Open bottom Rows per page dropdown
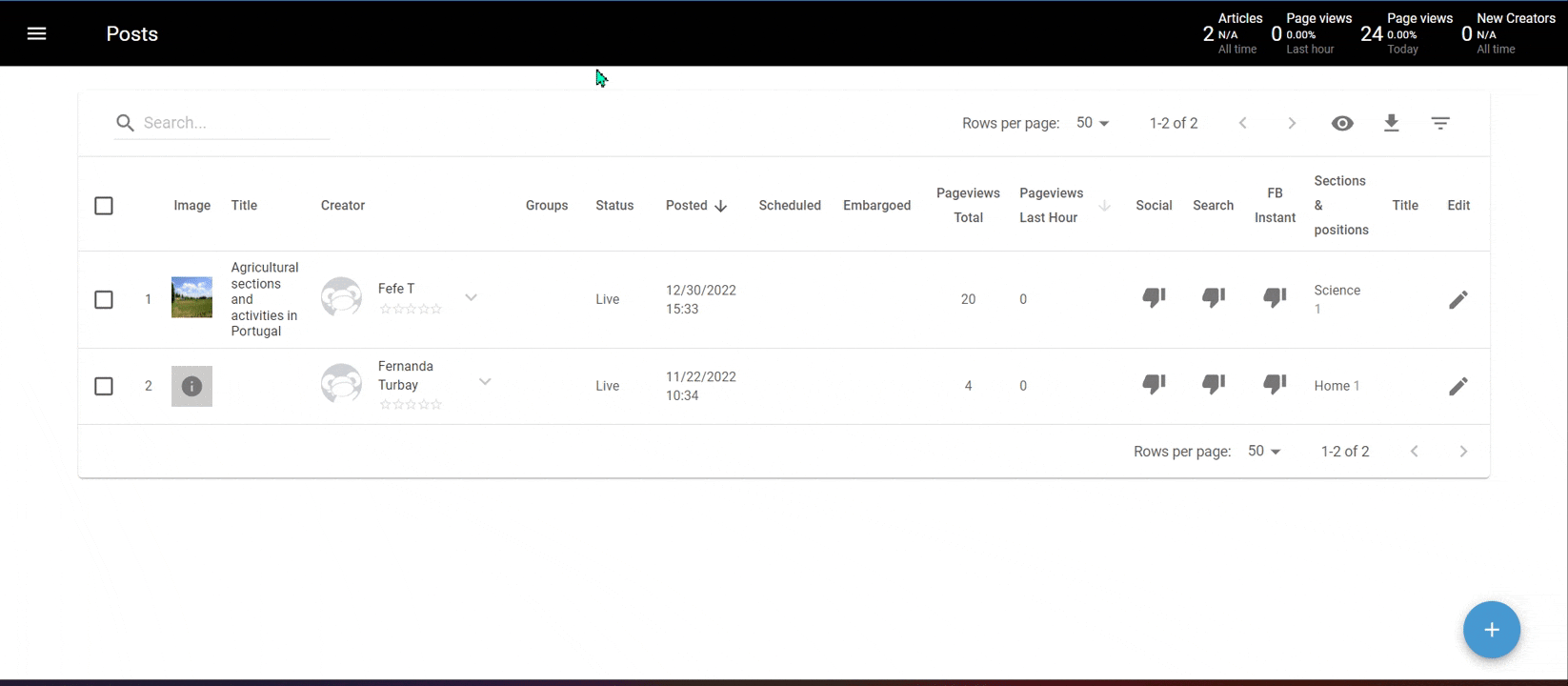Image resolution: width=1568 pixels, height=686 pixels. (x=1264, y=452)
